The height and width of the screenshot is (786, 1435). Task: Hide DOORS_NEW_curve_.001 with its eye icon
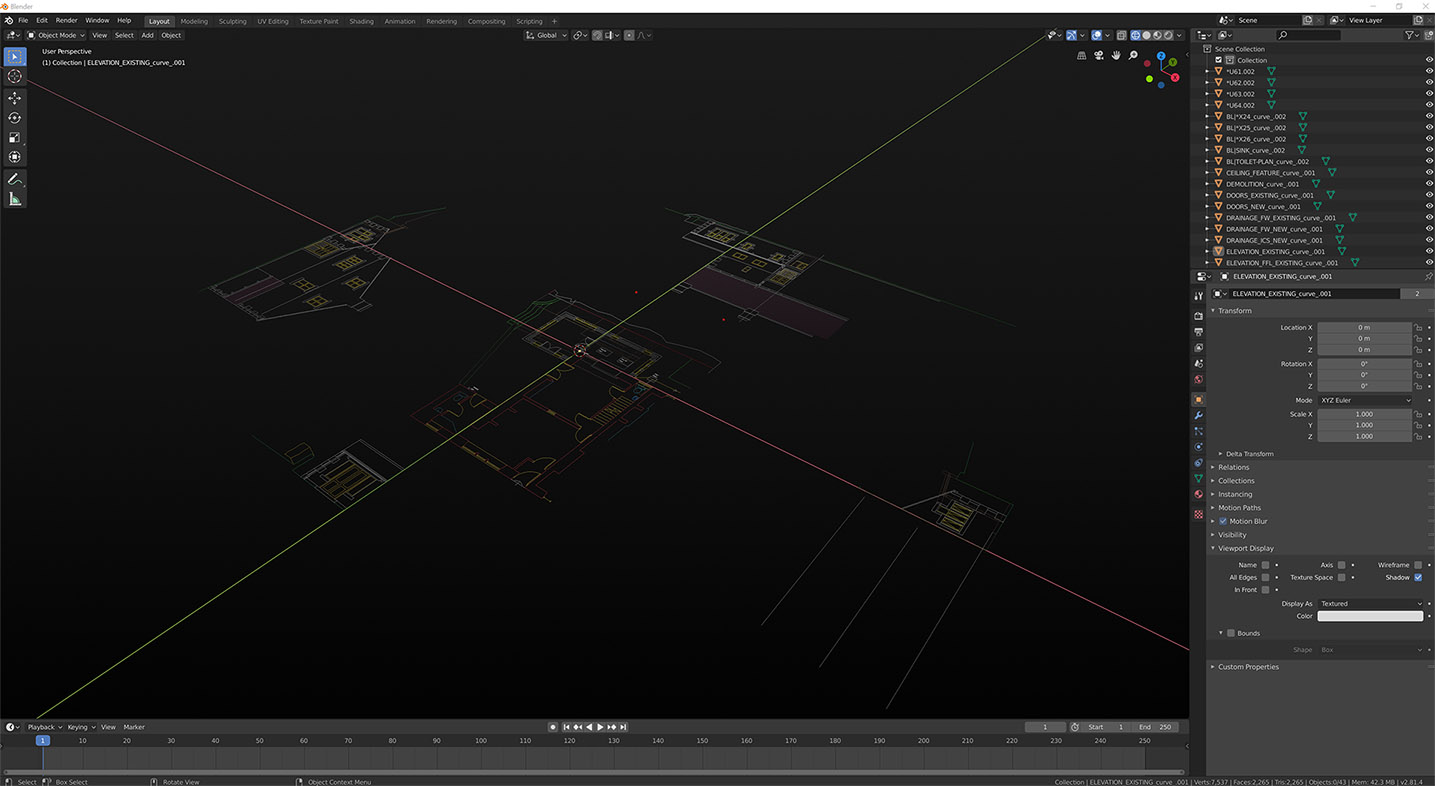click(1429, 206)
